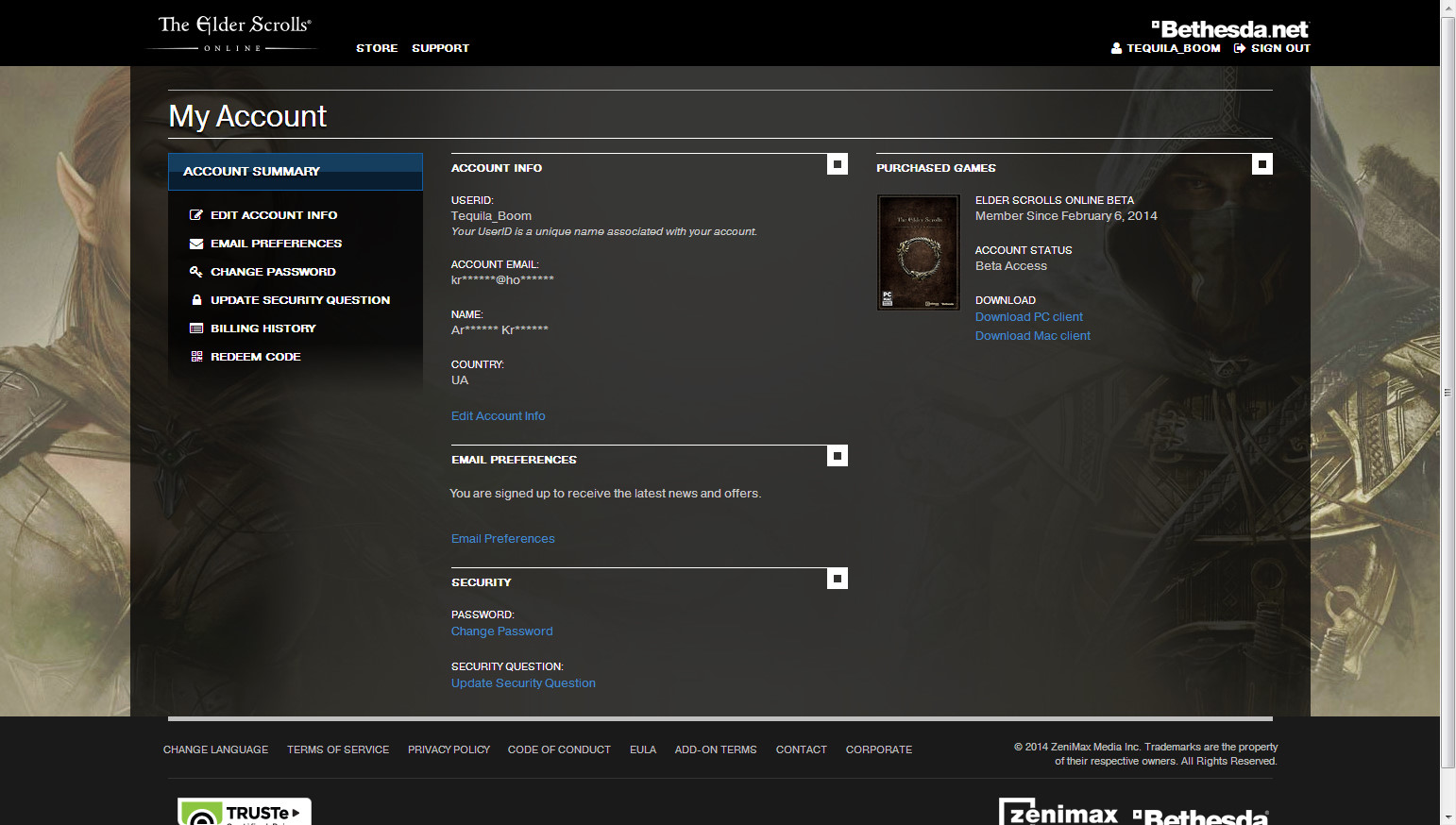Click Sign Out
Screen dimensions: 1456x825
[x=1280, y=48]
